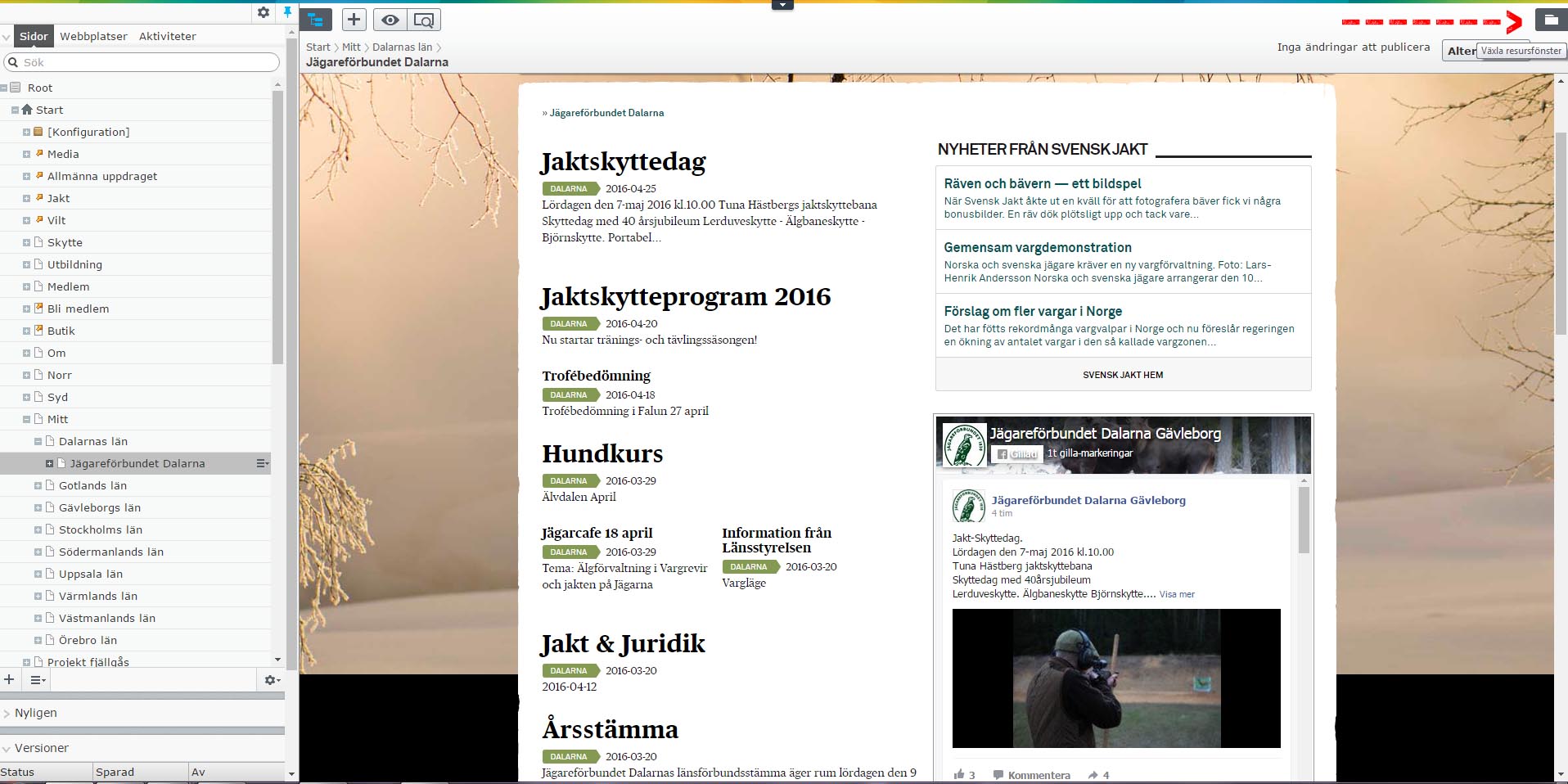Click the Jägareförbundet Dalarna page breadcrumb link
The image size is (1568, 784).
606,113
